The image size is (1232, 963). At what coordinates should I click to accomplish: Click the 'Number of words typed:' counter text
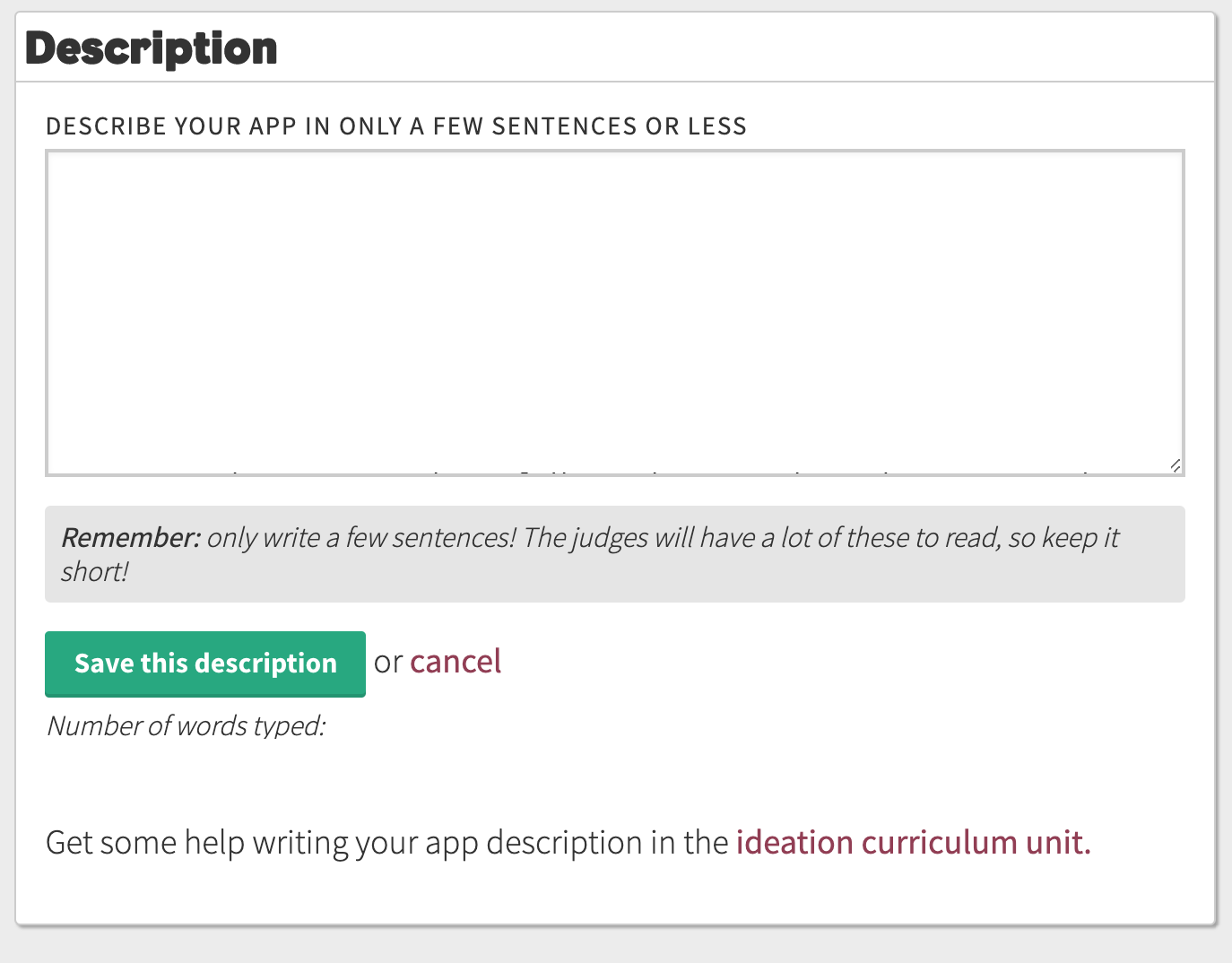pos(186,725)
